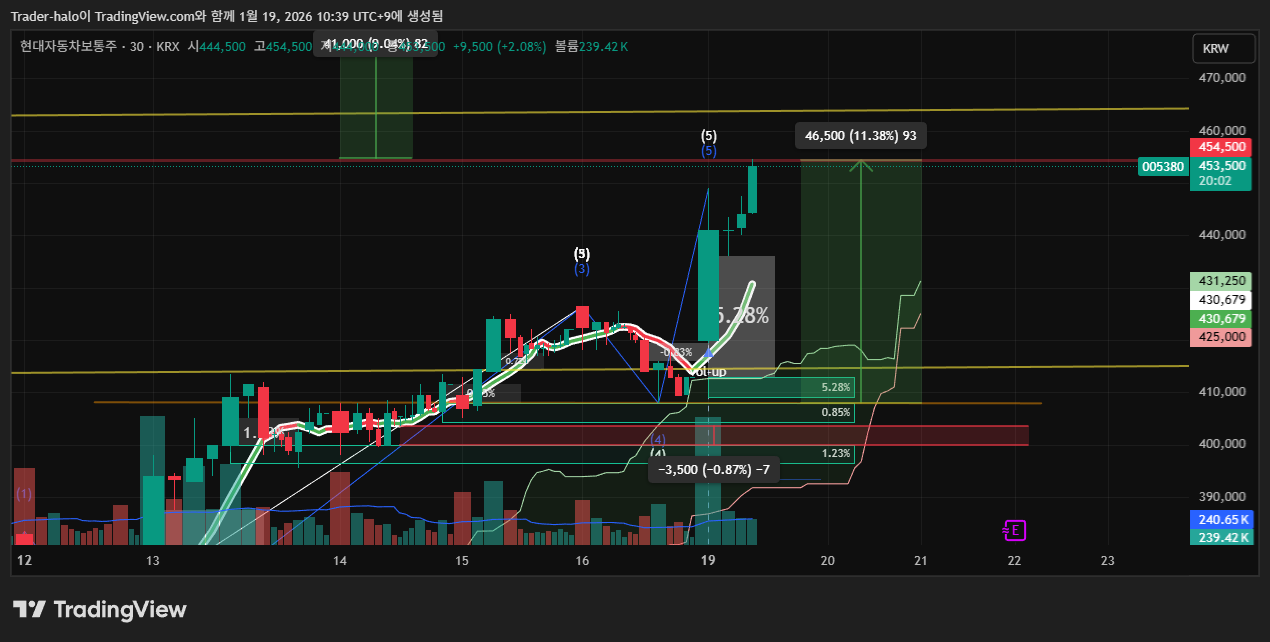Select the 005380 symbol price tag
This screenshot has height=642, width=1270.
(x=1163, y=166)
